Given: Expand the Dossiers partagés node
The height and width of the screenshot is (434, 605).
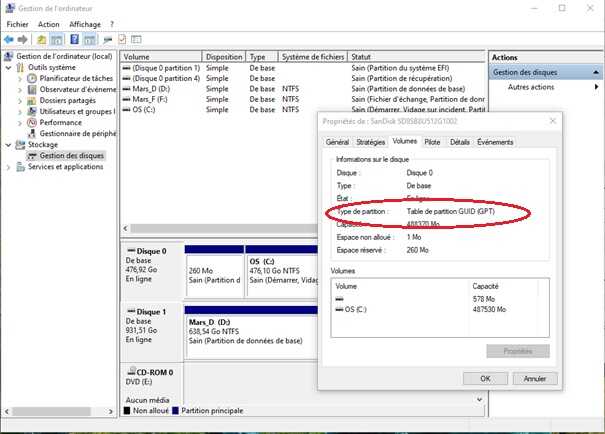Looking at the screenshot, I should click(x=20, y=101).
